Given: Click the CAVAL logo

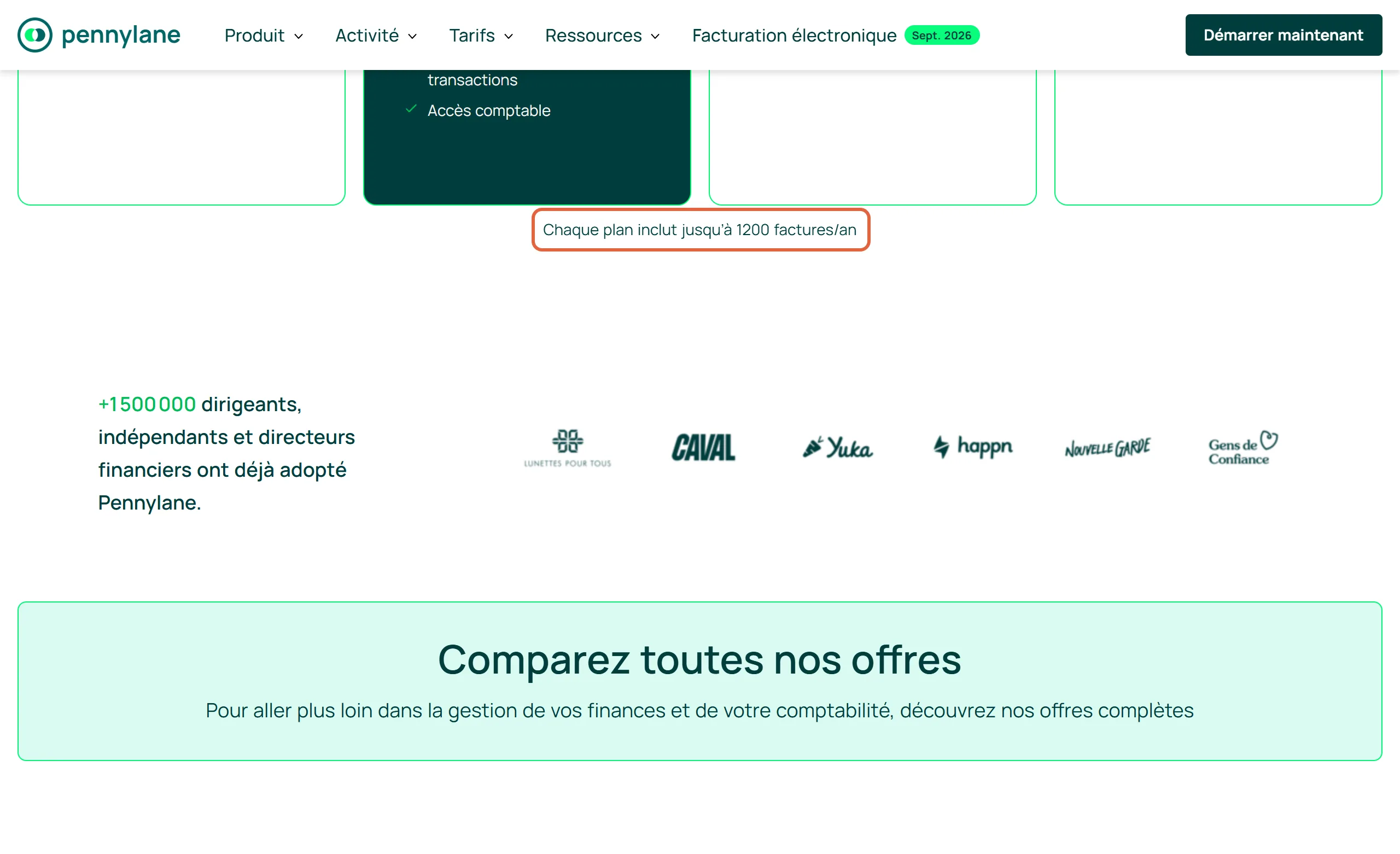Looking at the screenshot, I should pos(703,447).
